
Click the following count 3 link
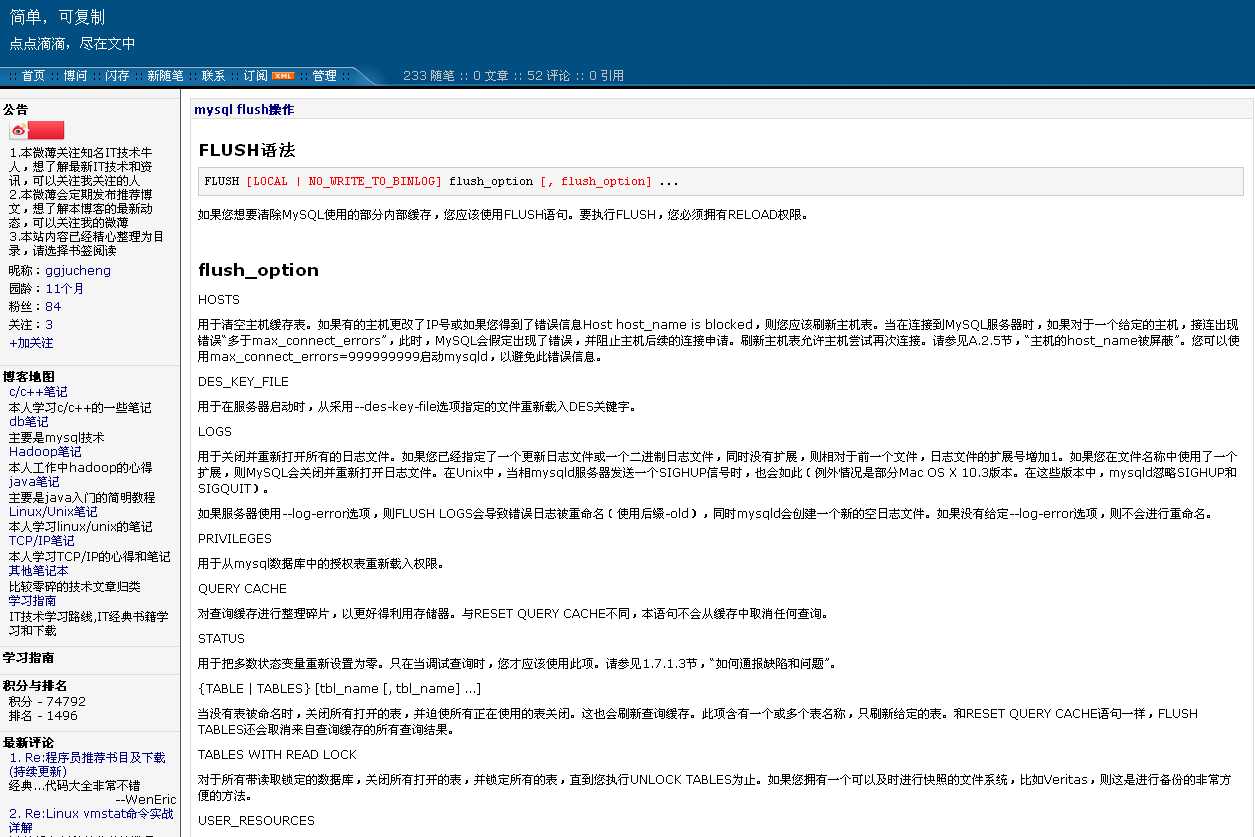(49, 325)
